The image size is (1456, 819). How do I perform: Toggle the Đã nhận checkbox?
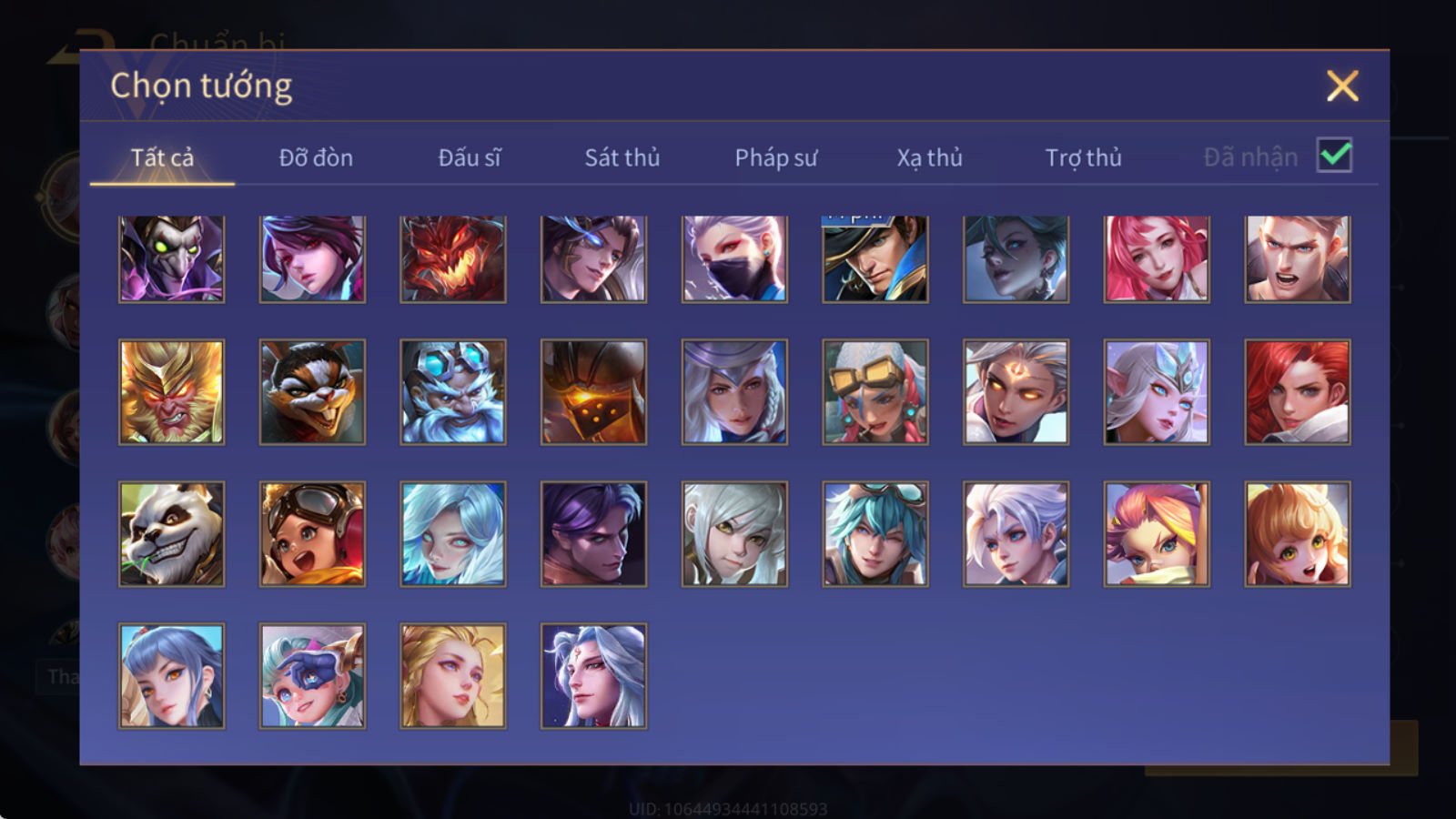[1335, 156]
